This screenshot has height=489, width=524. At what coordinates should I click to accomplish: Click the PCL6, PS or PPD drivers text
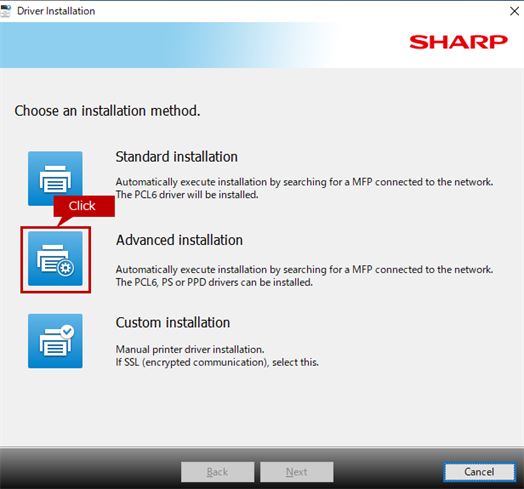[x=214, y=282]
